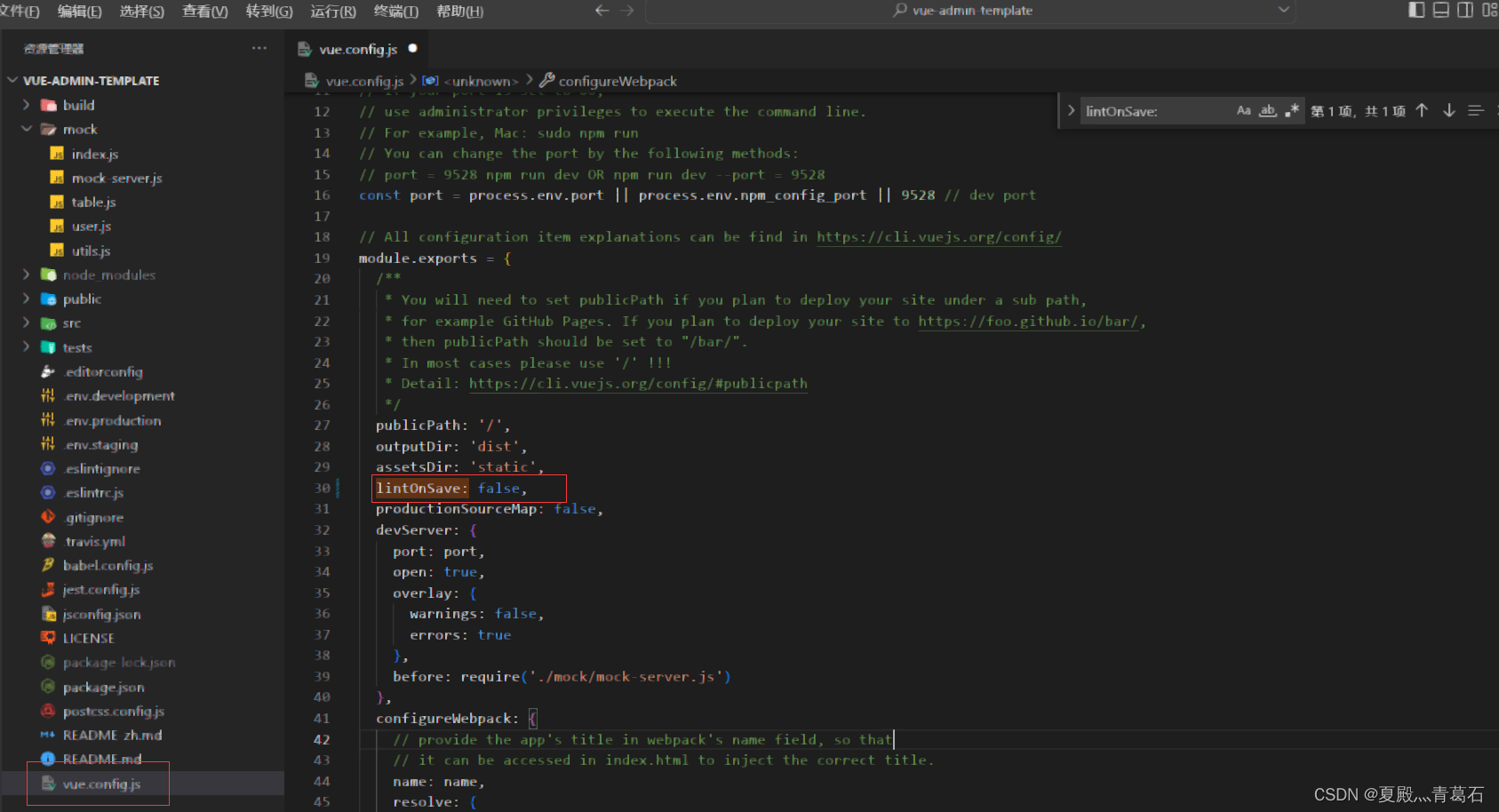Open the 选择(S) menu
Screen dimensions: 1499x812
pyautogui.click(x=141, y=11)
